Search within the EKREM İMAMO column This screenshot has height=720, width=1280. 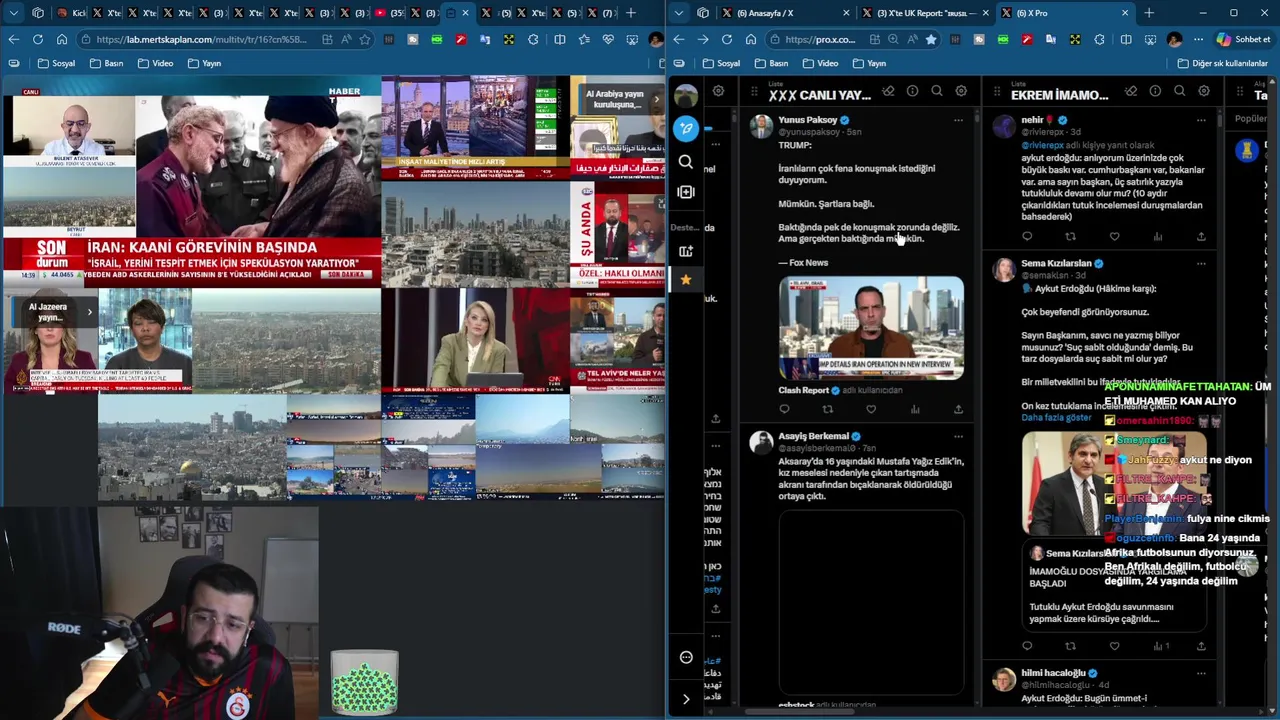tap(1180, 91)
